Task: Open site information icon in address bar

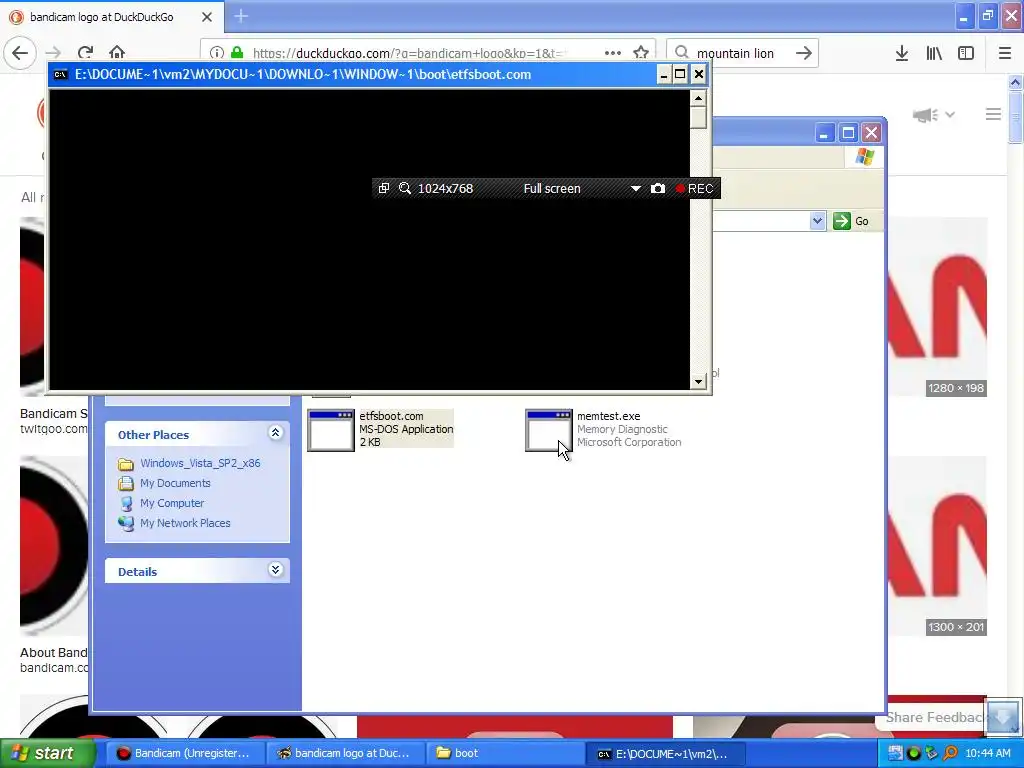Action: point(217,53)
